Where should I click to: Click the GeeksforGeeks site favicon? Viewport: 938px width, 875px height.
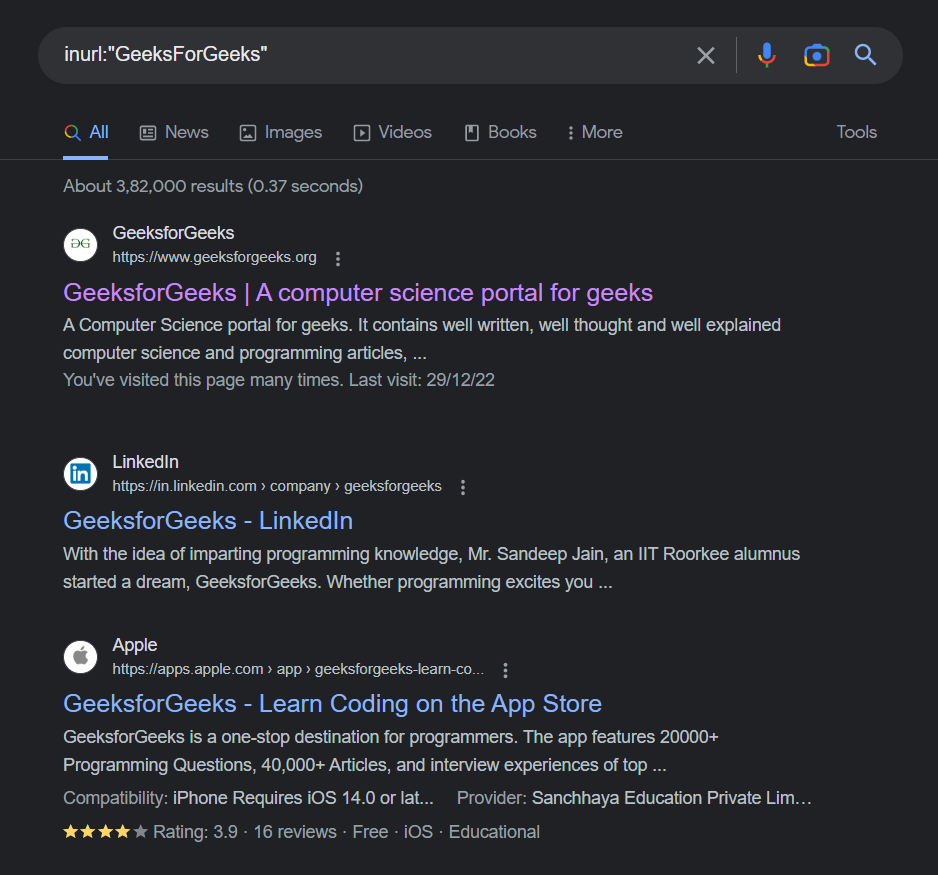coord(80,245)
